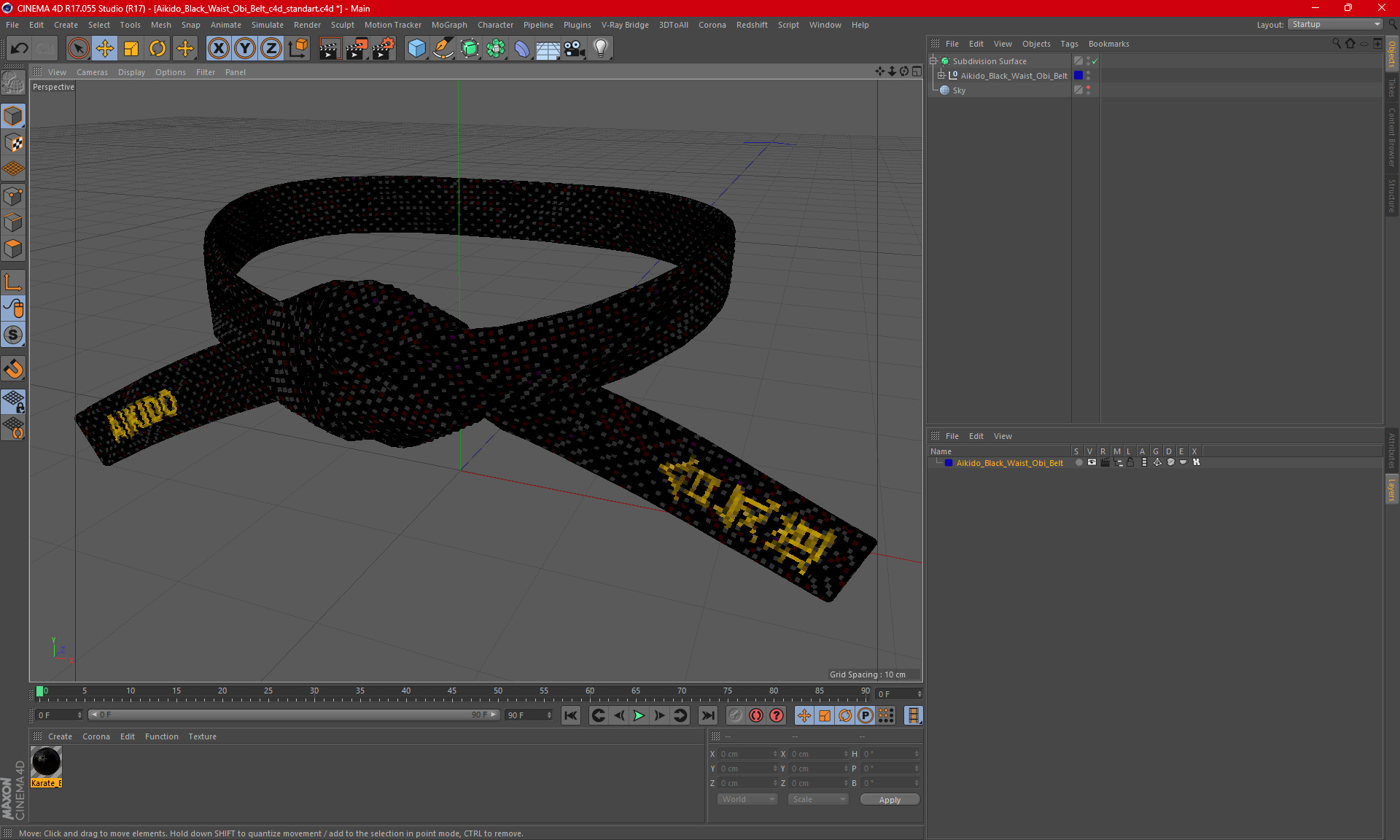Play the animation forward
This screenshot has width=1400, height=840.
[639, 715]
